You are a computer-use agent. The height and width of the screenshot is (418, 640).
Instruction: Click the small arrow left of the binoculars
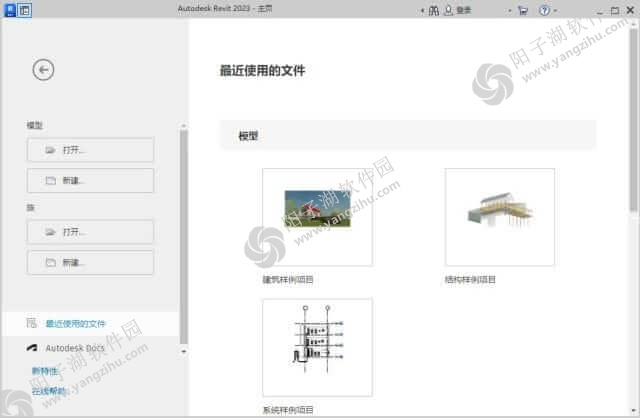[x=422, y=11]
